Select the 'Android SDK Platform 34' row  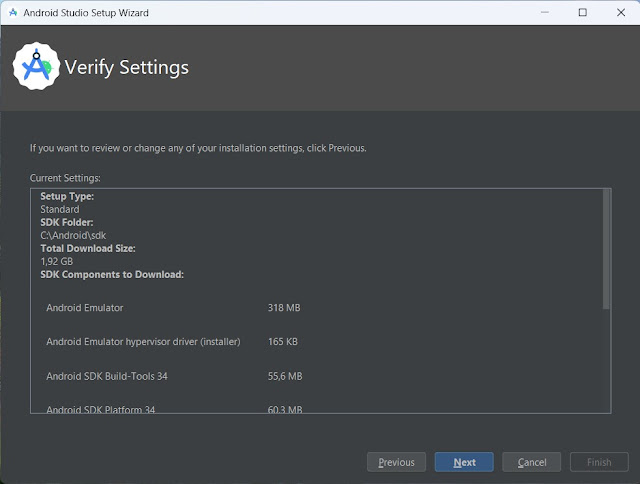pos(100,409)
